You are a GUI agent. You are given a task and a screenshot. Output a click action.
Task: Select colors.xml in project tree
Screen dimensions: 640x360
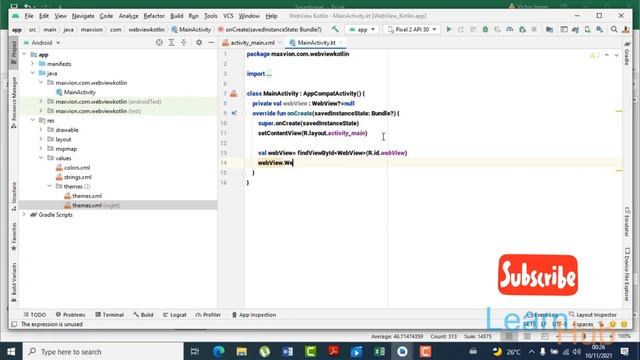77,167
